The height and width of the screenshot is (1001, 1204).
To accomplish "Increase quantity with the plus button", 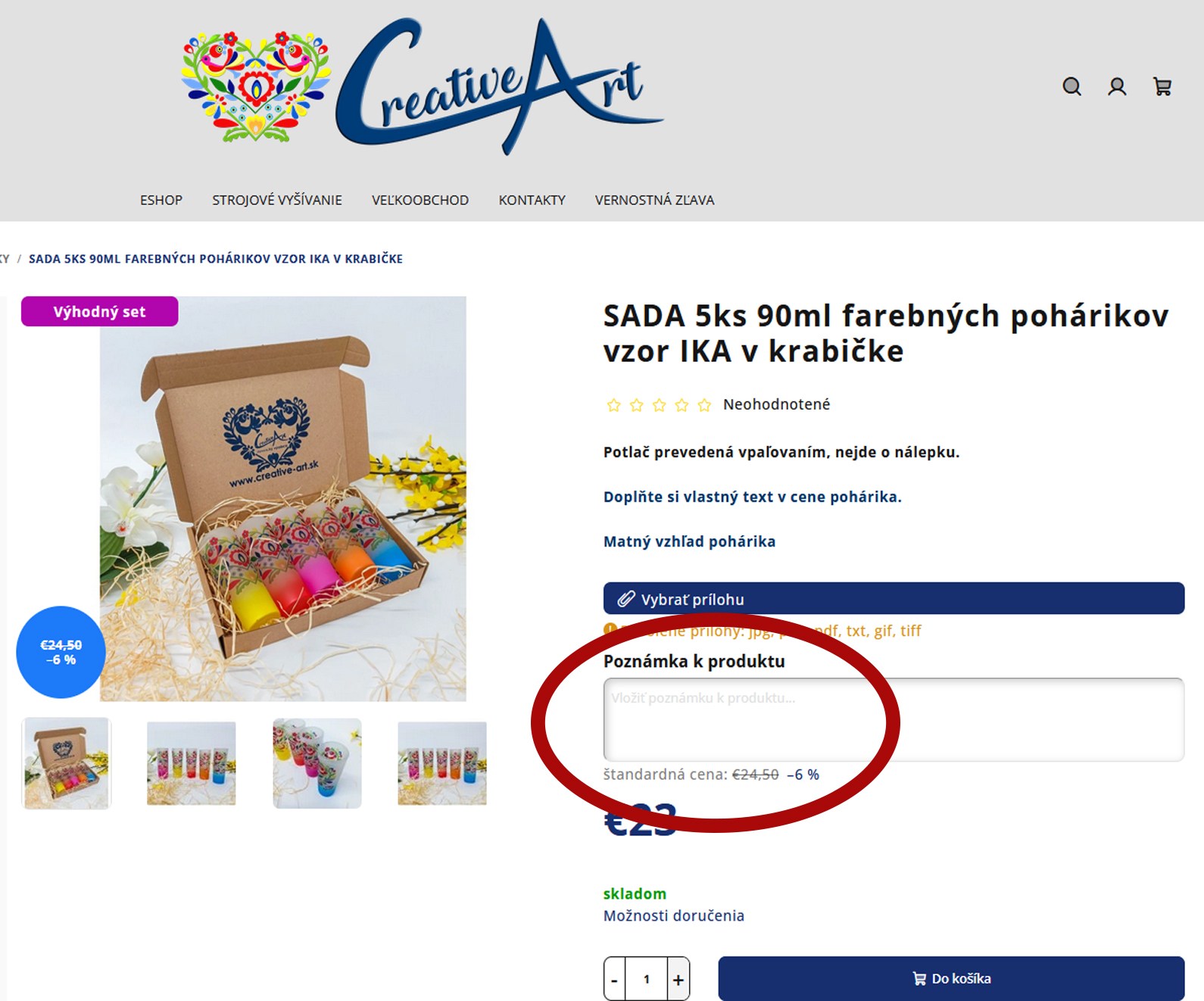I will (x=678, y=980).
